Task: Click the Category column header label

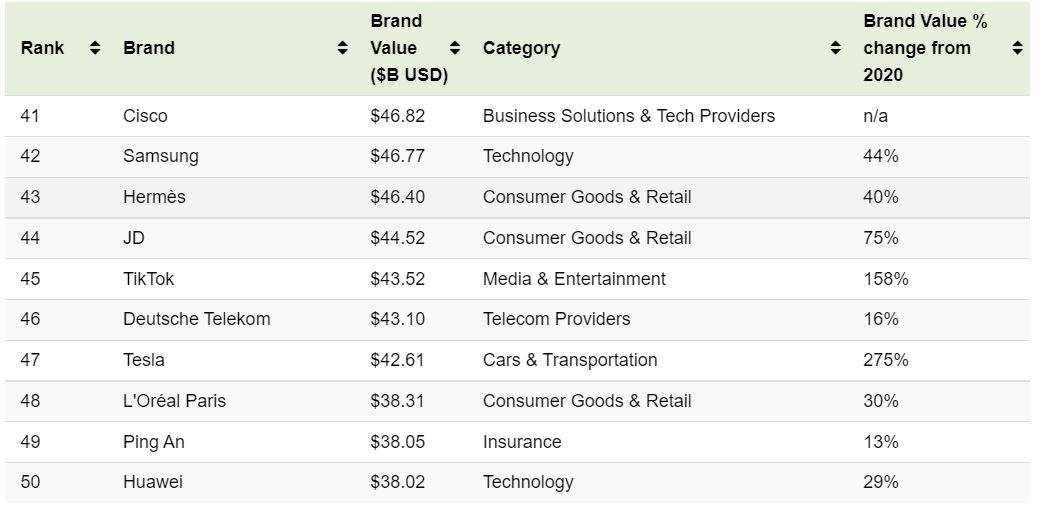Action: [521, 48]
